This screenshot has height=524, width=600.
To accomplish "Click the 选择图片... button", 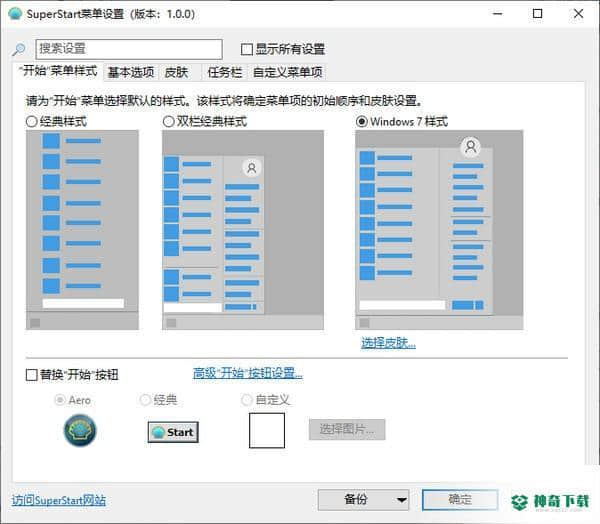I will point(347,429).
